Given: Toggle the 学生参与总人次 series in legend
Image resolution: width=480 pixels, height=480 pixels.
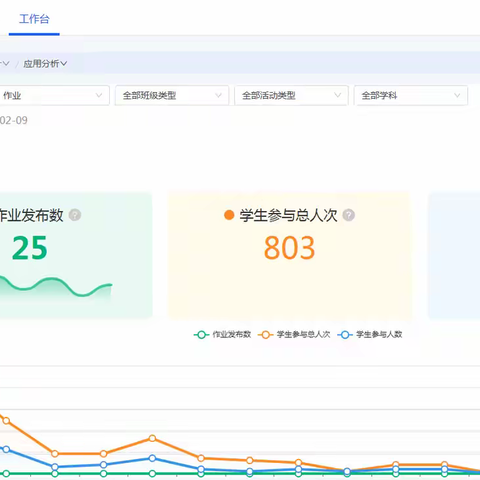Looking at the screenshot, I should click(x=294, y=334).
